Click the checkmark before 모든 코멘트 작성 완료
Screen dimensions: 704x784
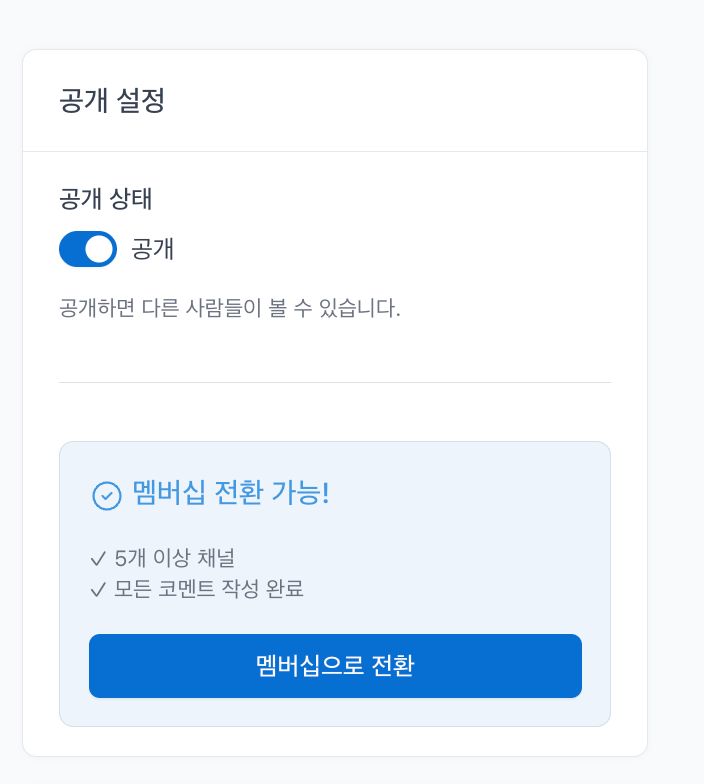[x=98, y=589]
